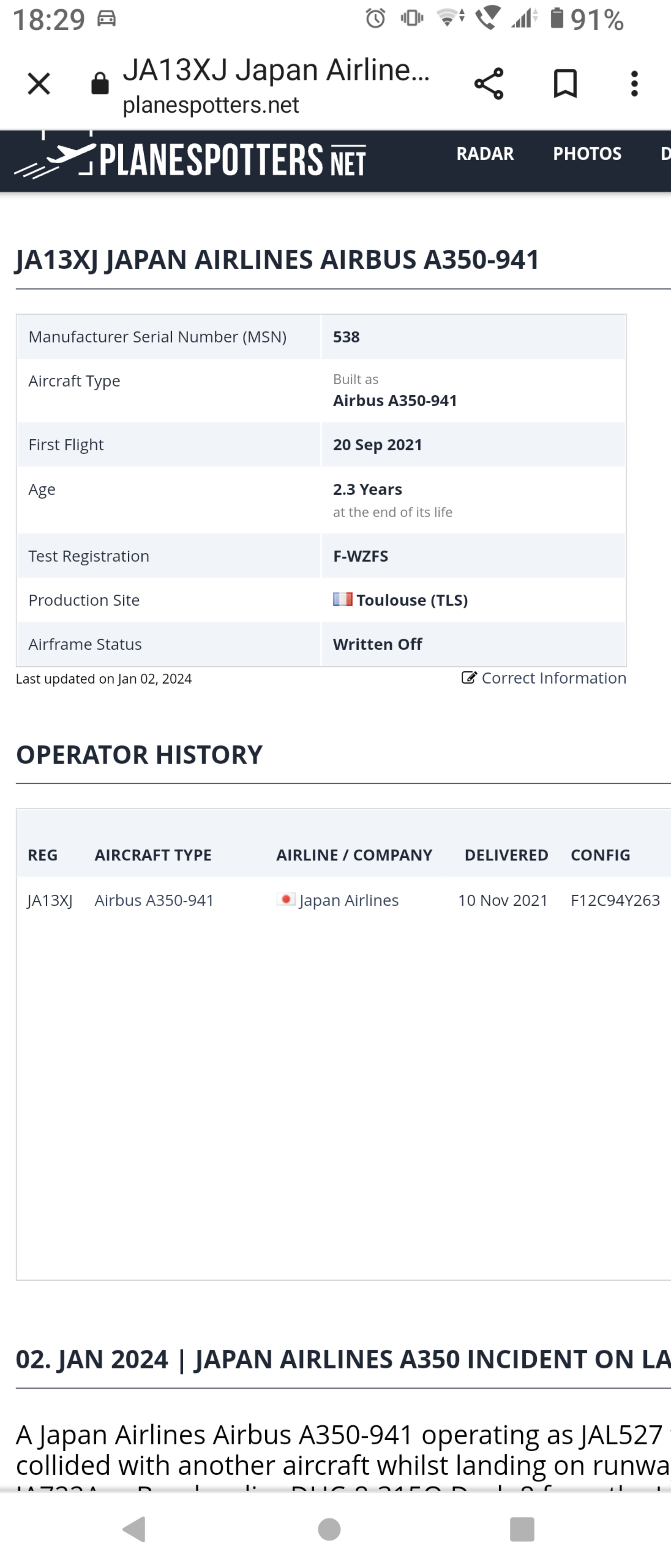Tap the Android recent apps square
Viewport: 671px width, 1568px height.
coord(522,1528)
